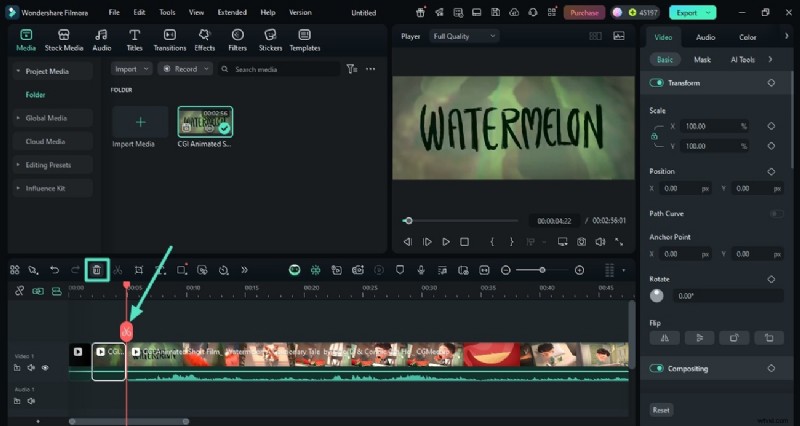Take a snapshot of the player frame
The image size is (800, 426).
580,242
